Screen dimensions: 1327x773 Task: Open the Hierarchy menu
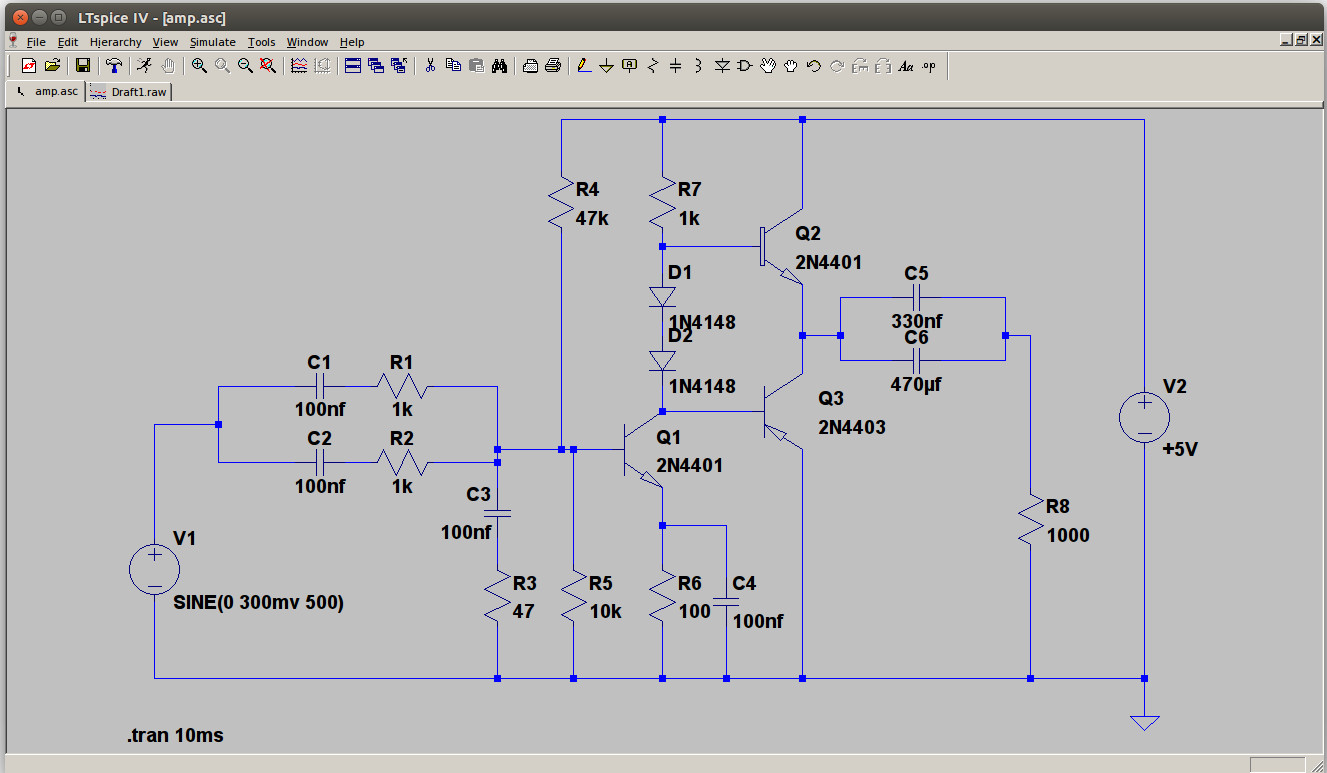115,42
